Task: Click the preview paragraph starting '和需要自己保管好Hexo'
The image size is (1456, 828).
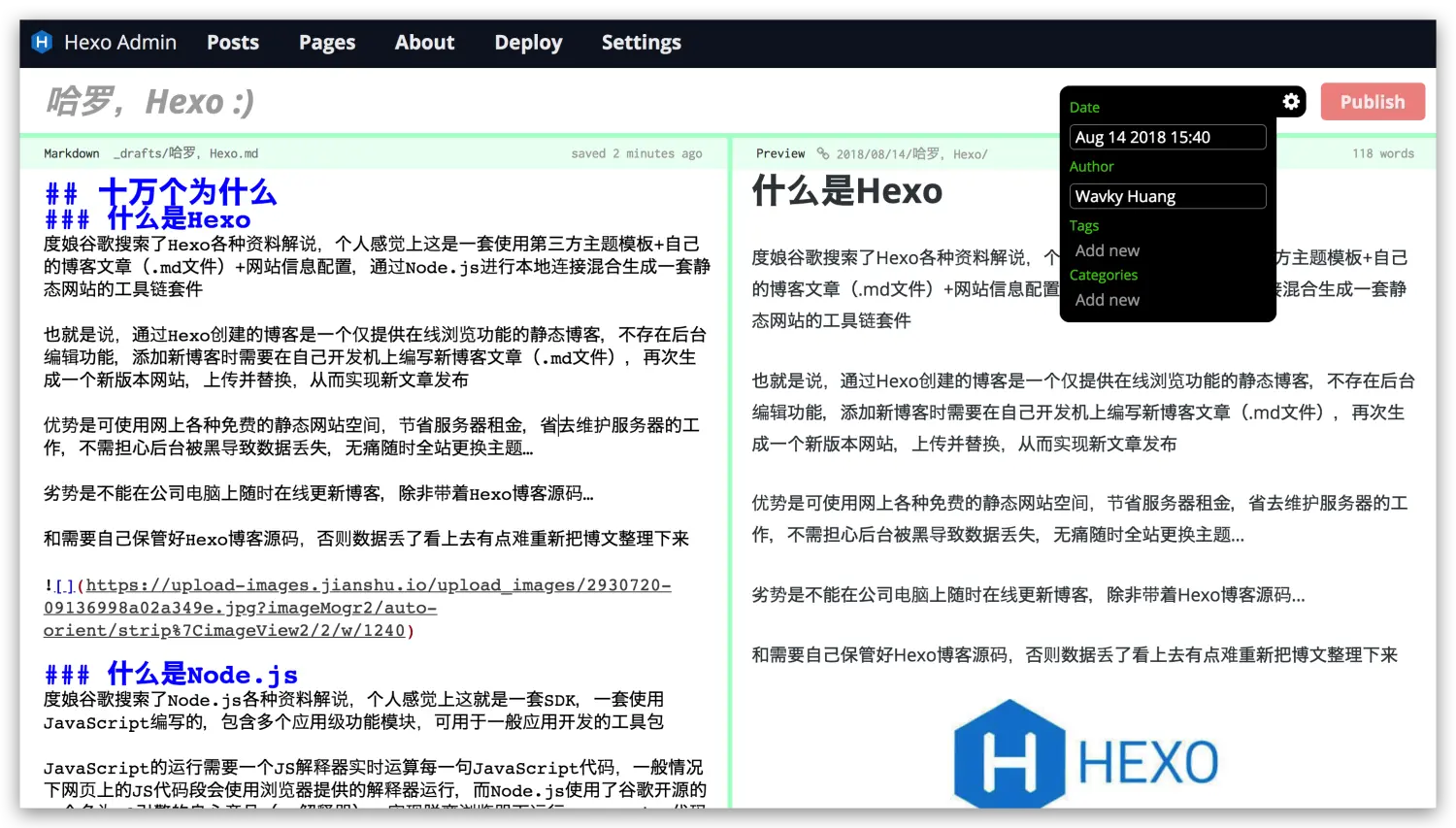Action: tap(1075, 655)
